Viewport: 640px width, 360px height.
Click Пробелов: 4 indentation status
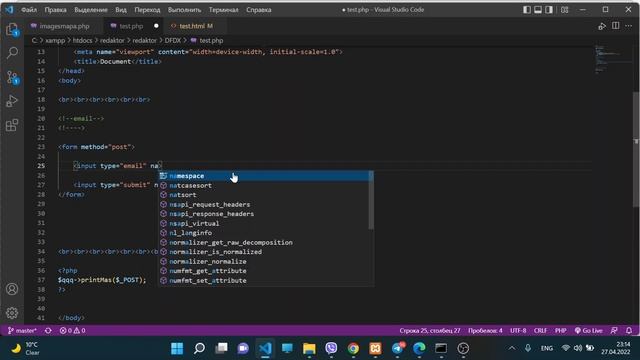[485, 330]
